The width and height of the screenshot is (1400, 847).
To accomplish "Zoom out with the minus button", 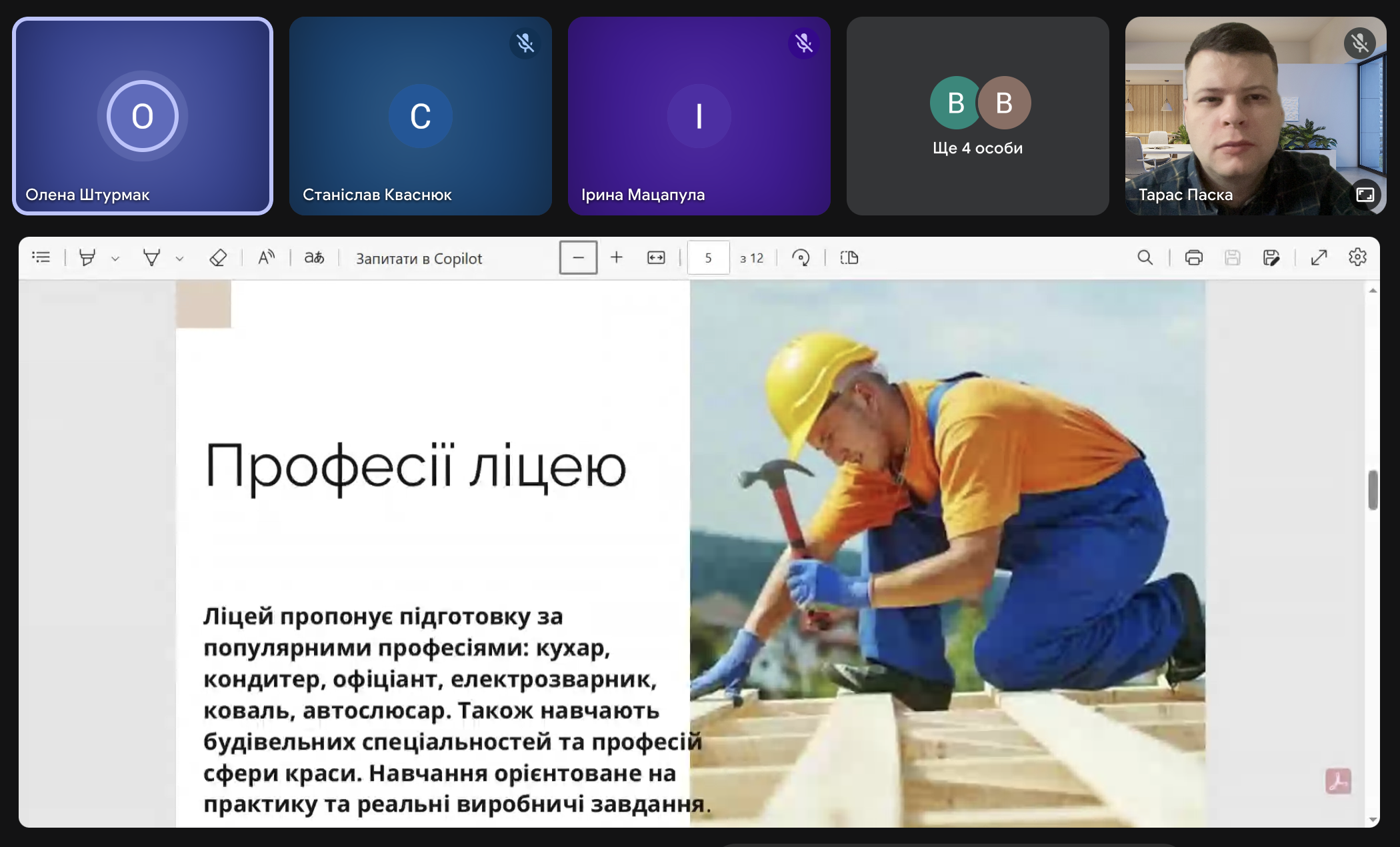I will [x=578, y=257].
